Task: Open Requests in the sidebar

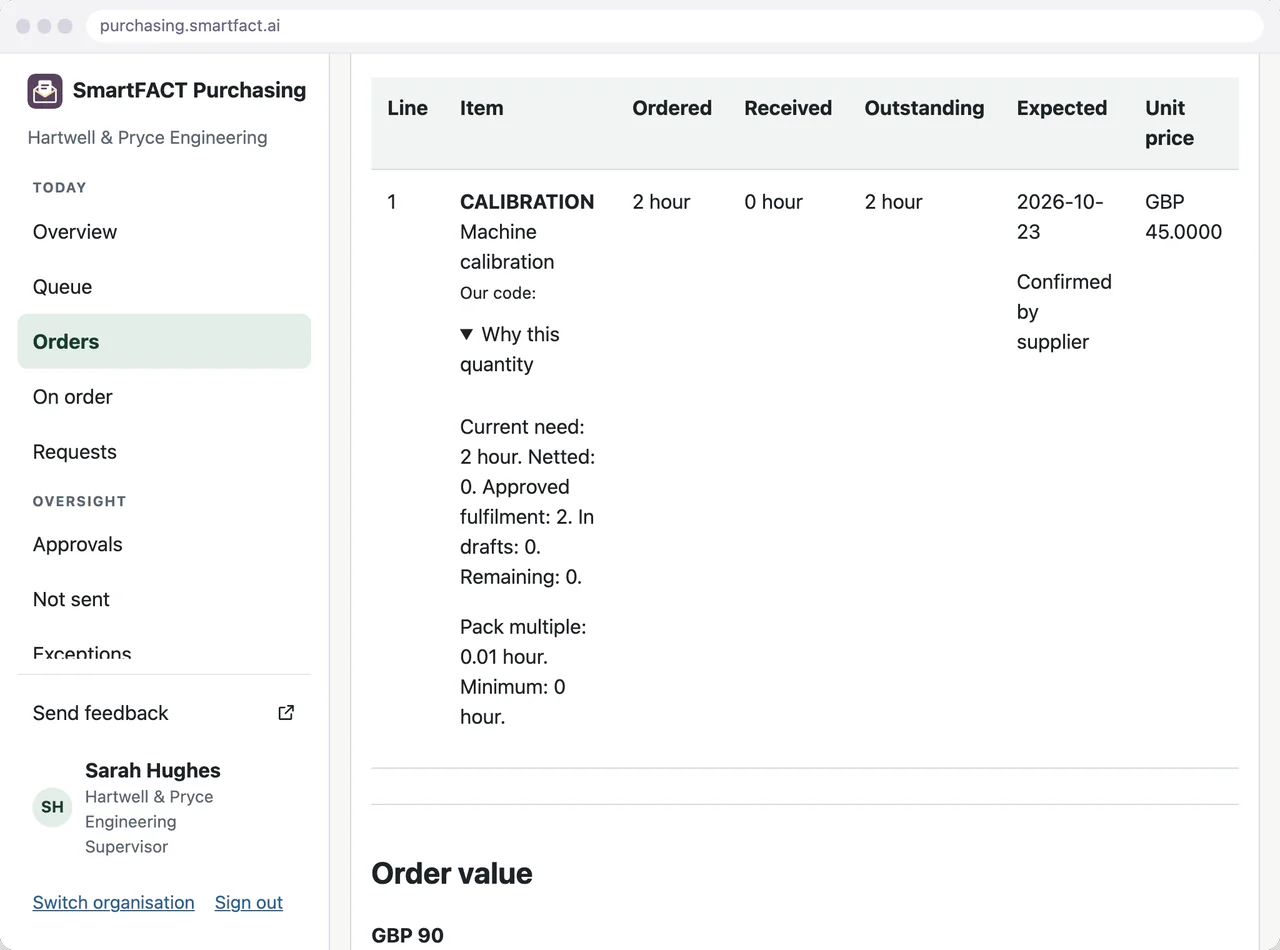Action: [x=164, y=452]
